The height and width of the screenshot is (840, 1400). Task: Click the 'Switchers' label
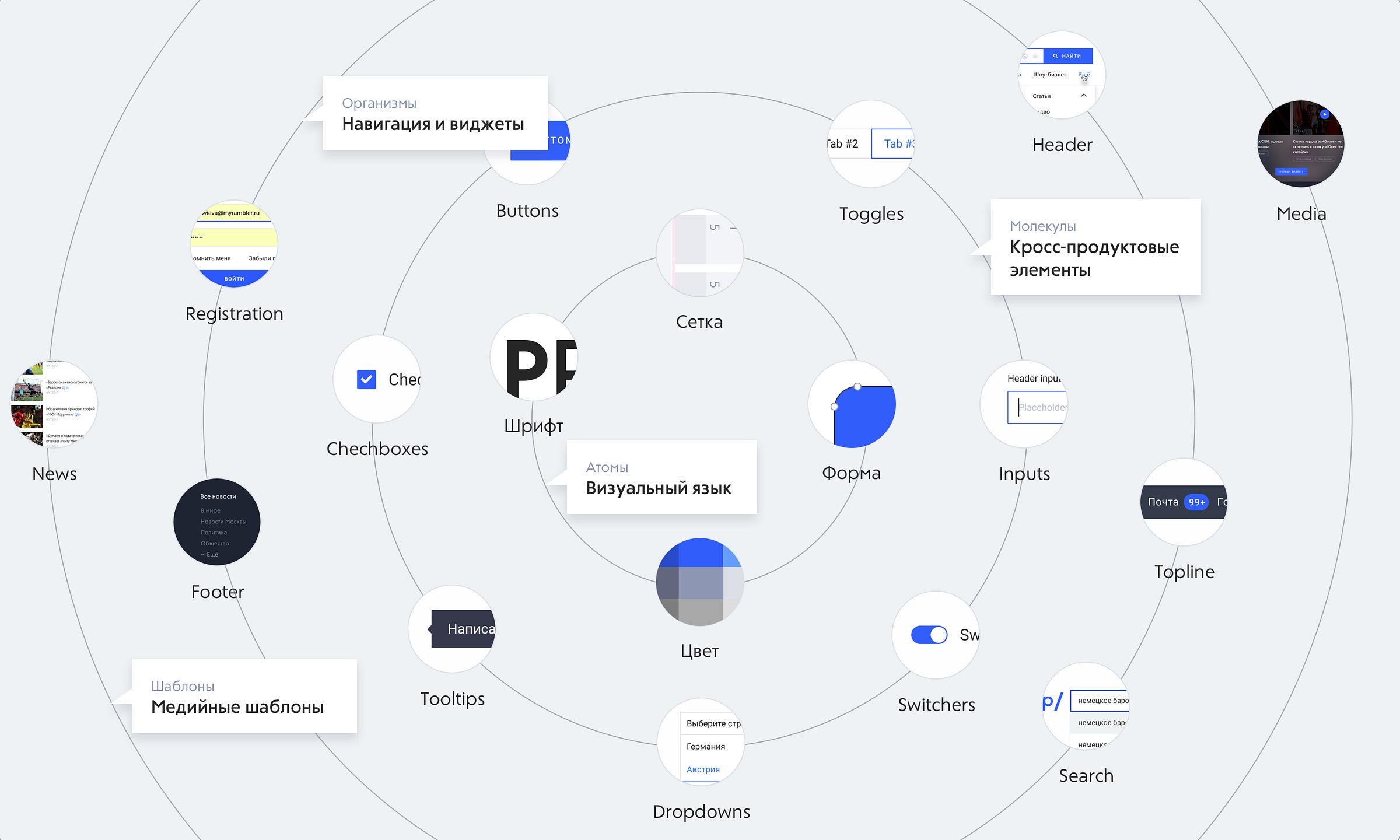pyautogui.click(x=936, y=705)
